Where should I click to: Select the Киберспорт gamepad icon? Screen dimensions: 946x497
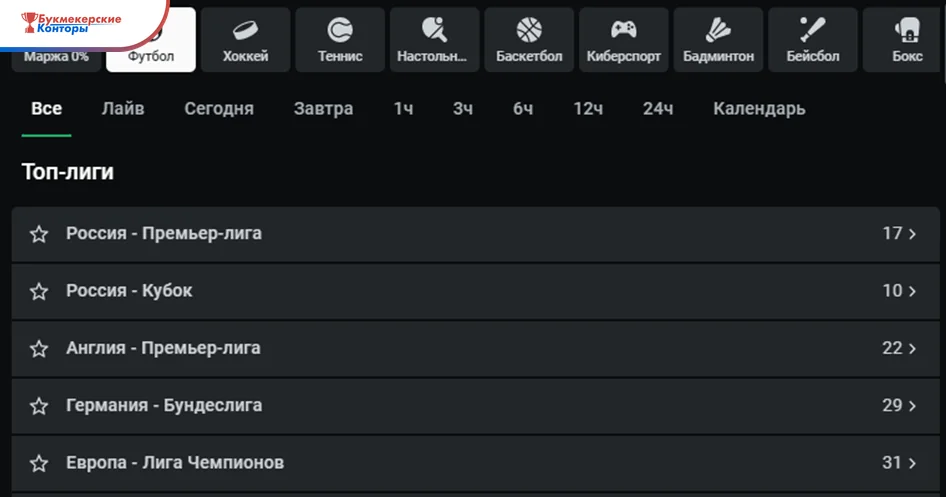click(623, 30)
